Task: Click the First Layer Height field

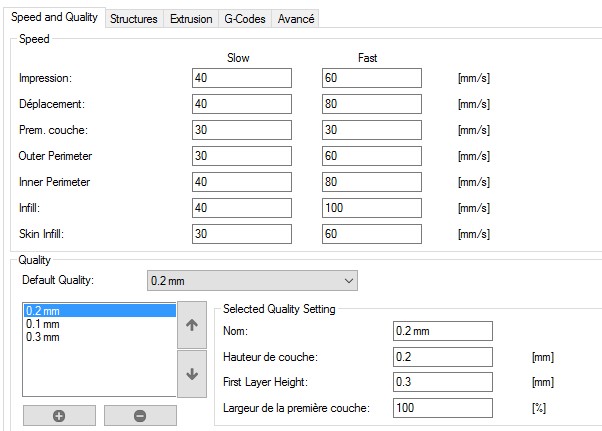Action: (x=443, y=382)
